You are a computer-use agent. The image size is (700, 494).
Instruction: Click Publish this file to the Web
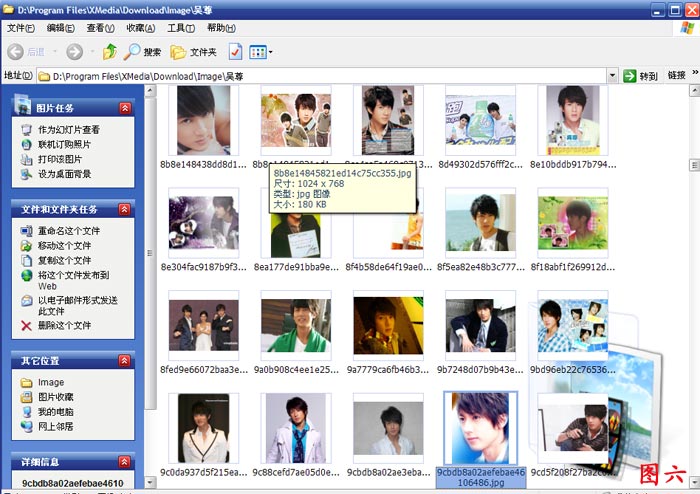(74, 280)
